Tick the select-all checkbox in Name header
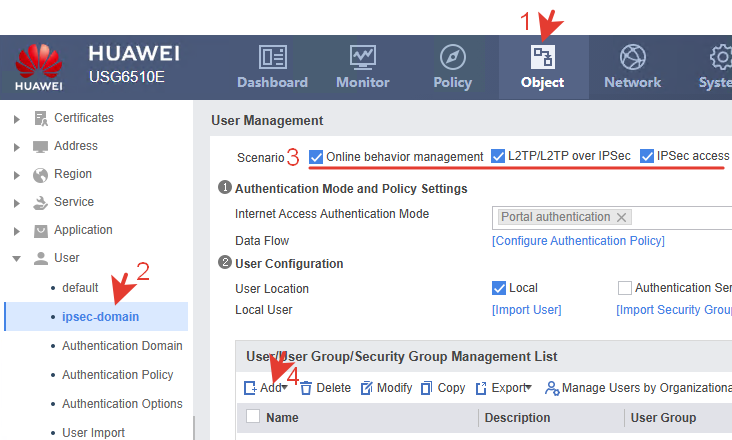Image resolution: width=732 pixels, height=440 pixels. tap(253, 417)
